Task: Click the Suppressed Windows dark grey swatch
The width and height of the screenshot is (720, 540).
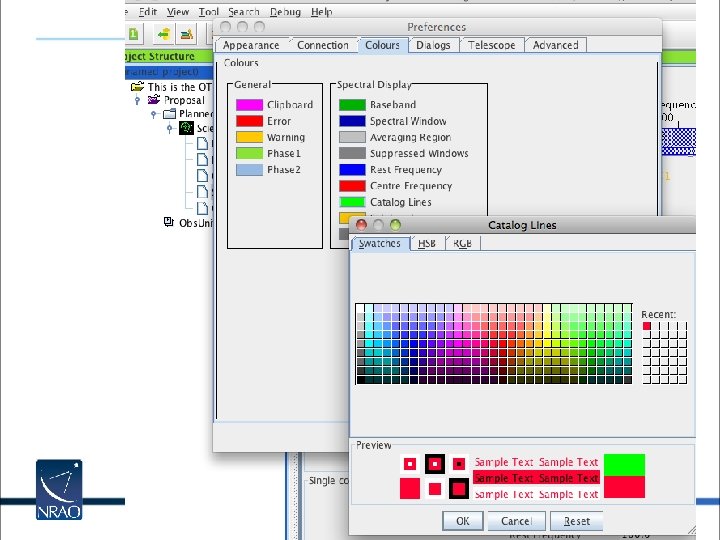Action: coord(352,153)
